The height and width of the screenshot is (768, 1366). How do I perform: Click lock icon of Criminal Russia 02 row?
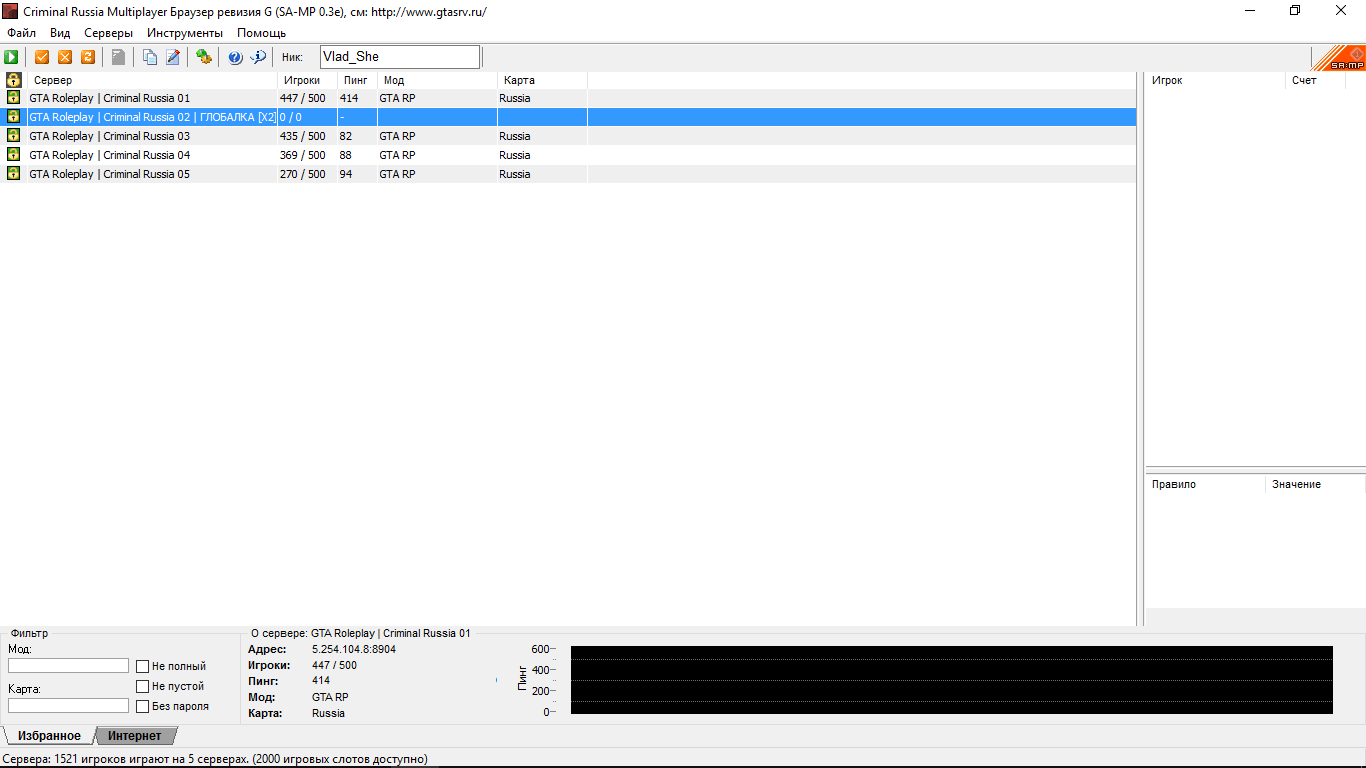pyautogui.click(x=13, y=117)
